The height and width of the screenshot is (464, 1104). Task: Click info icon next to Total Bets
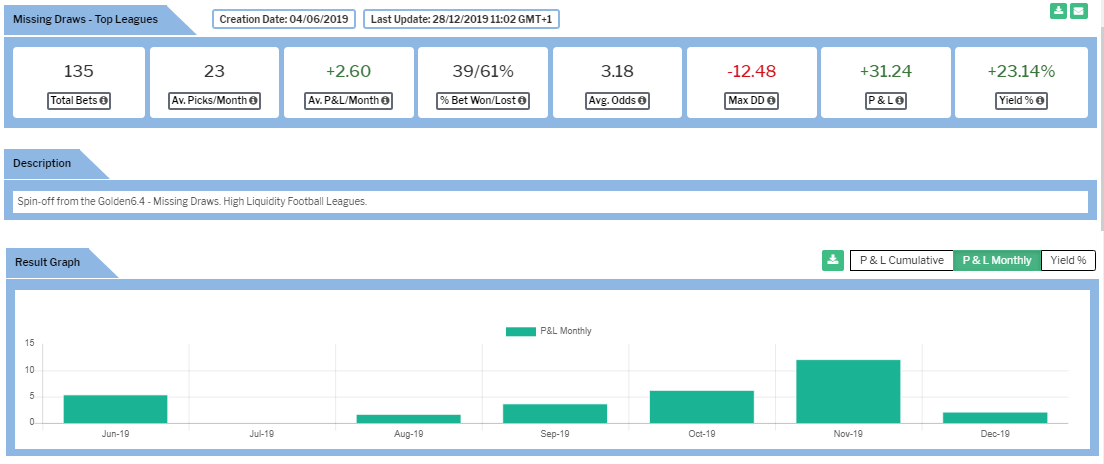(x=104, y=101)
